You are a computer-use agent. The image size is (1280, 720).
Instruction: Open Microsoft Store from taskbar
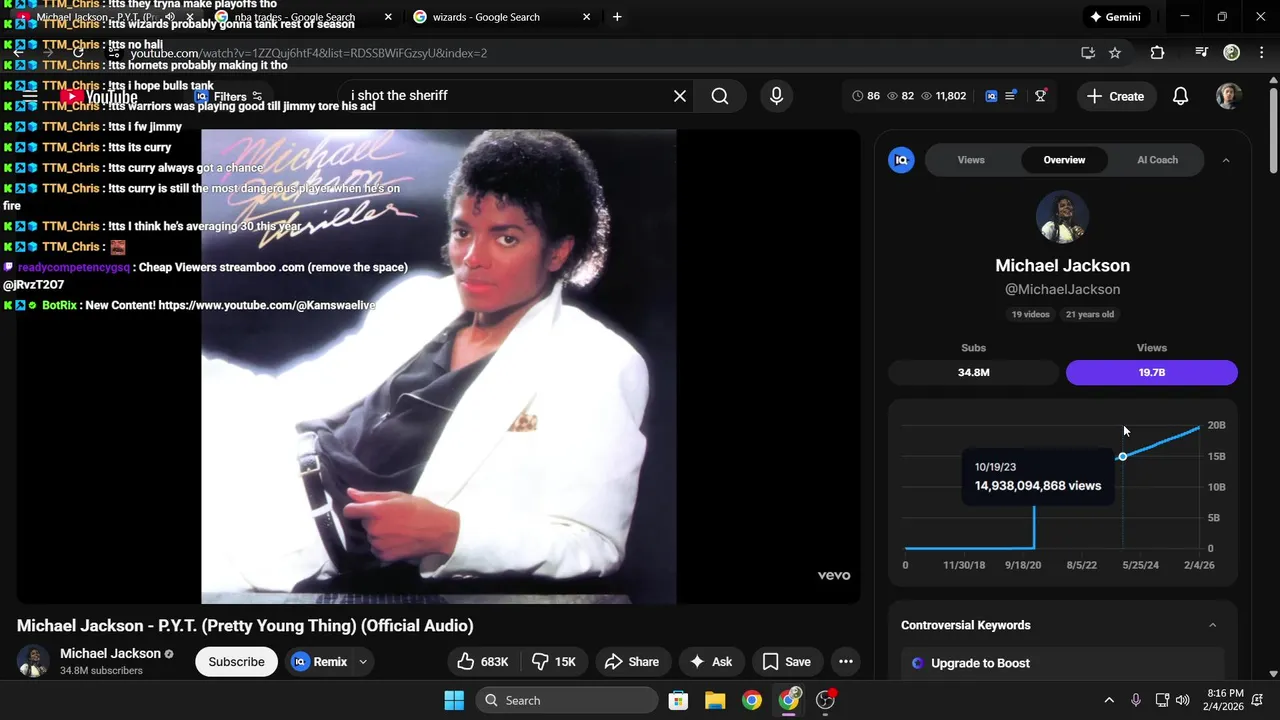tap(678, 700)
